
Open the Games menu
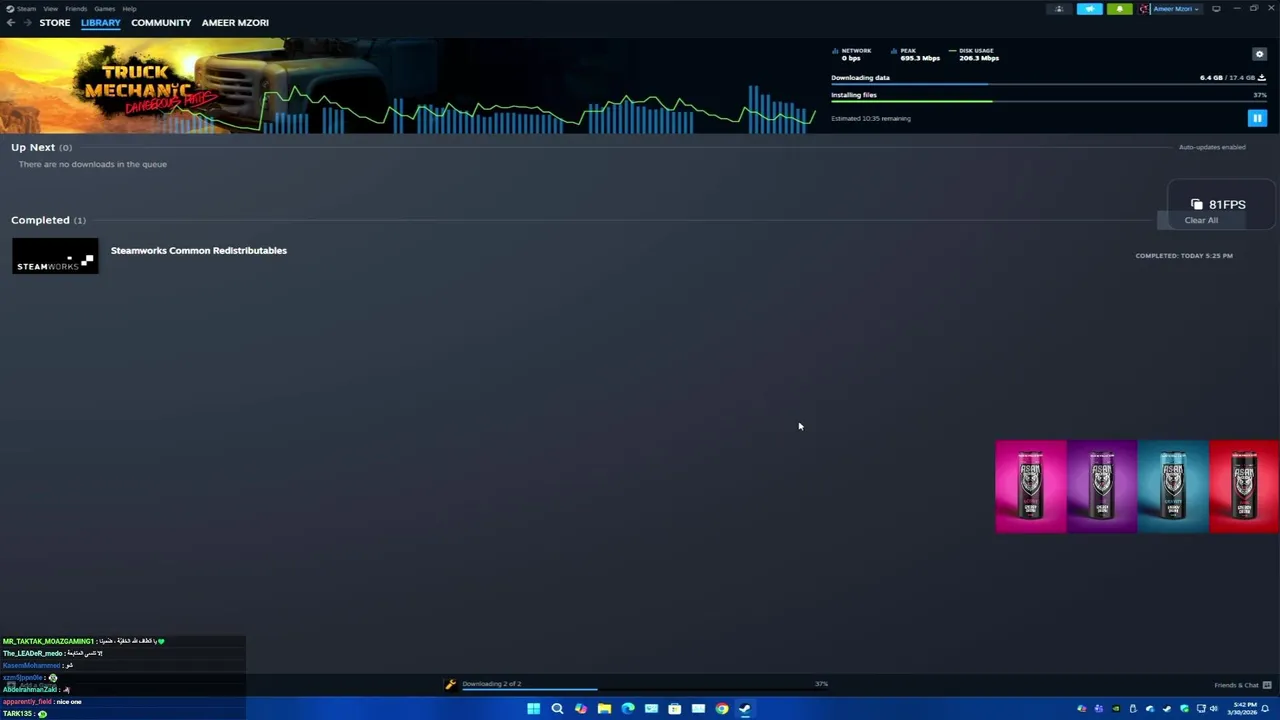pos(104,8)
